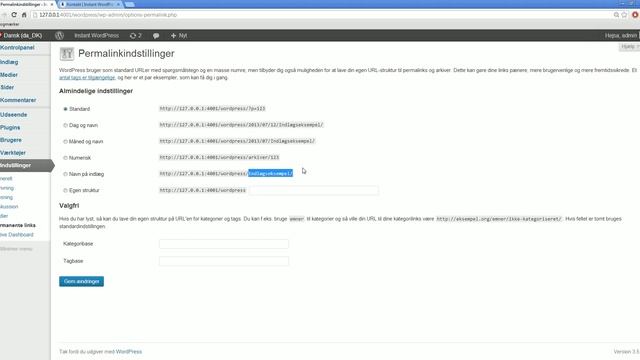Open the Dashboard submenu link
The width and height of the screenshot is (640, 360).
pyautogui.click(x=17, y=235)
